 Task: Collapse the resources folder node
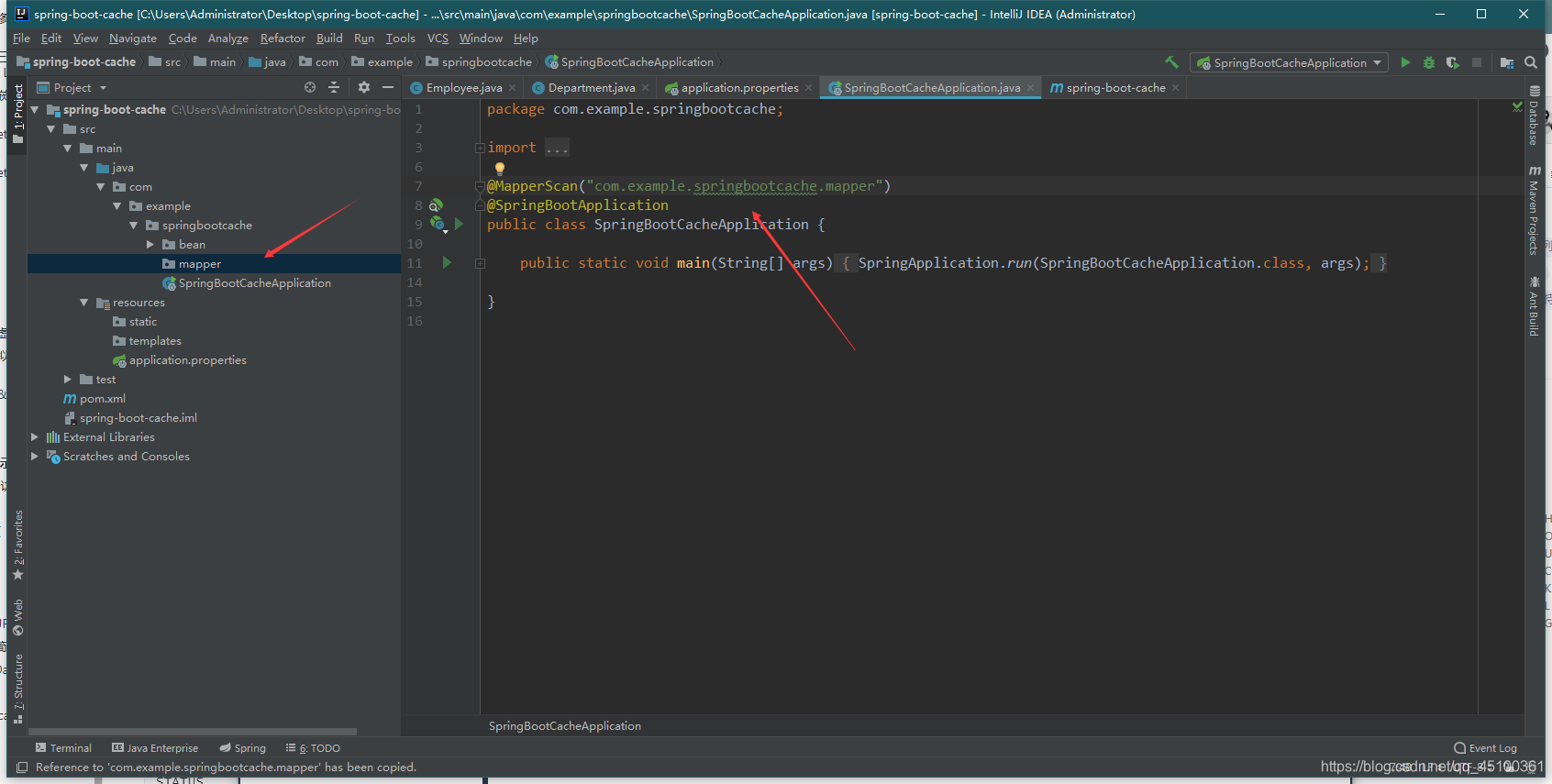[84, 303]
